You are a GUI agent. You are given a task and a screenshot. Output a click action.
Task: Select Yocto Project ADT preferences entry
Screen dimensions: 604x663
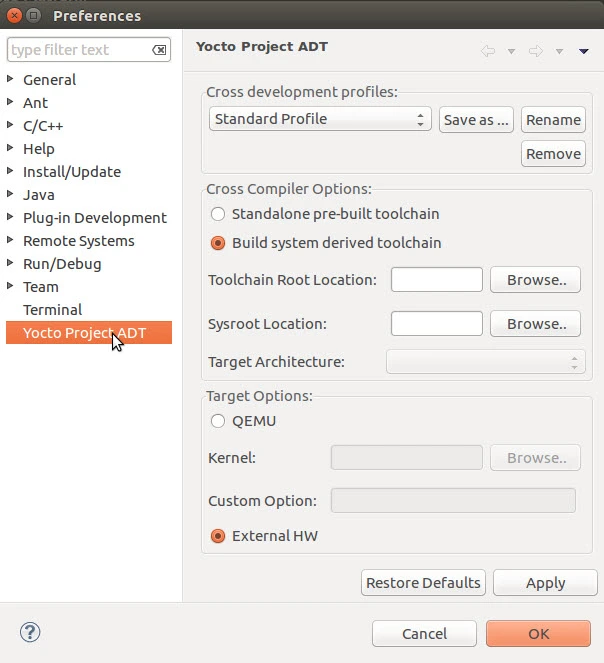[x=84, y=333]
